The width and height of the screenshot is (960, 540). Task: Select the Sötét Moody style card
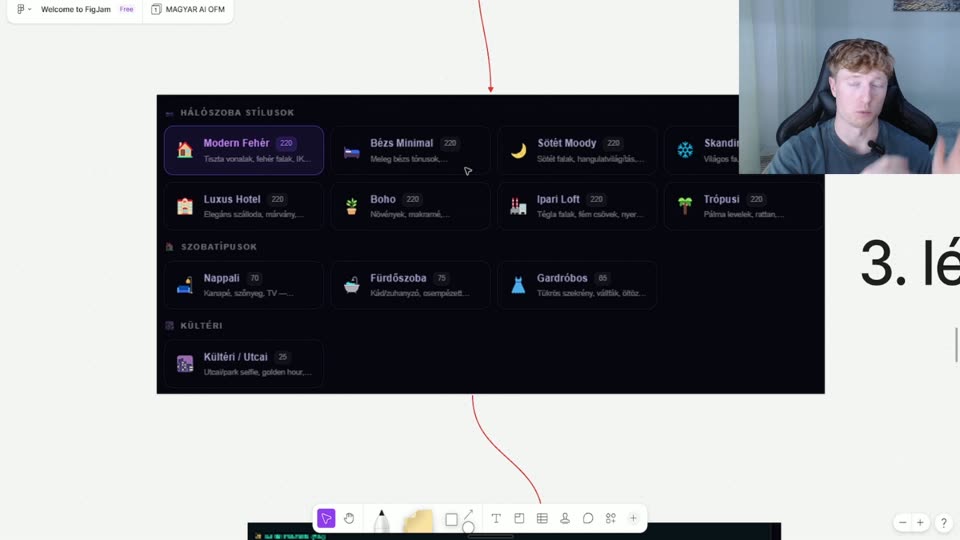(x=577, y=150)
